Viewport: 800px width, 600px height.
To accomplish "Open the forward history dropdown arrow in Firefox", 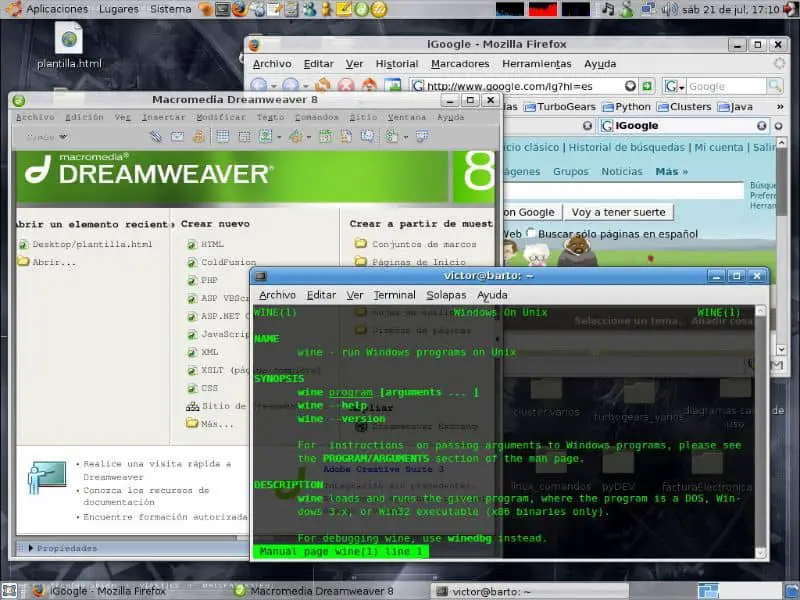I will [x=306, y=86].
